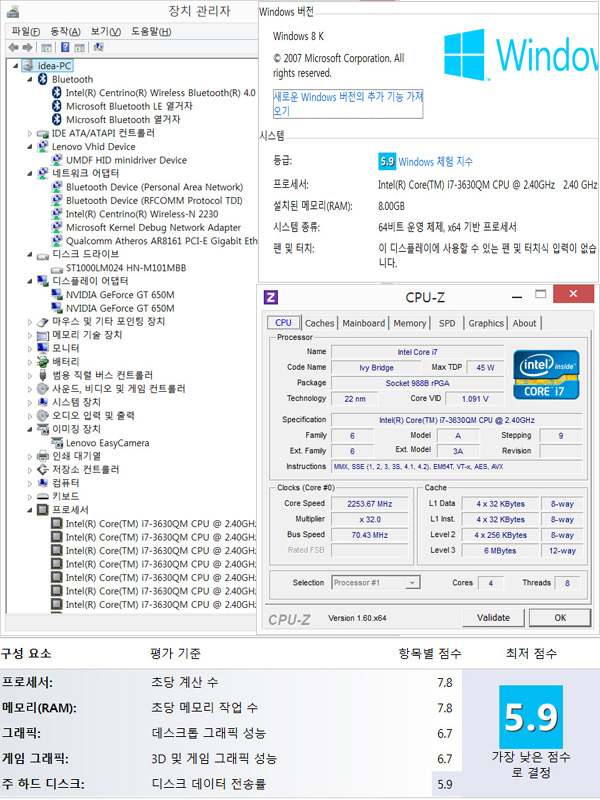Click the back arrow in Device Manager toolbar
Viewport: 600px width, 800px height.
pos(13,47)
